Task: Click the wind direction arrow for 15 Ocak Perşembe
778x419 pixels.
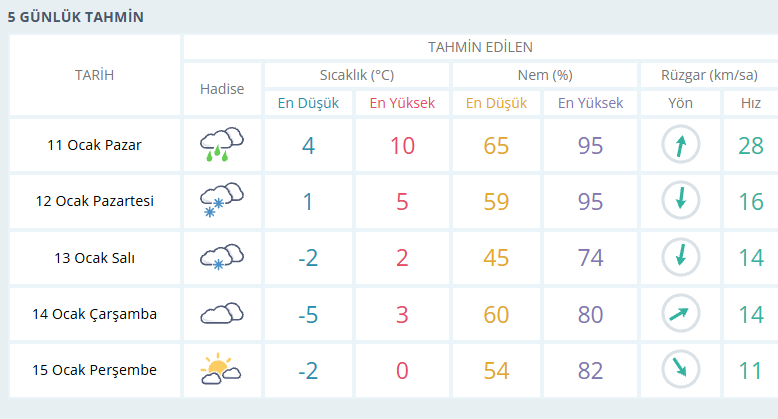Action: pos(681,370)
